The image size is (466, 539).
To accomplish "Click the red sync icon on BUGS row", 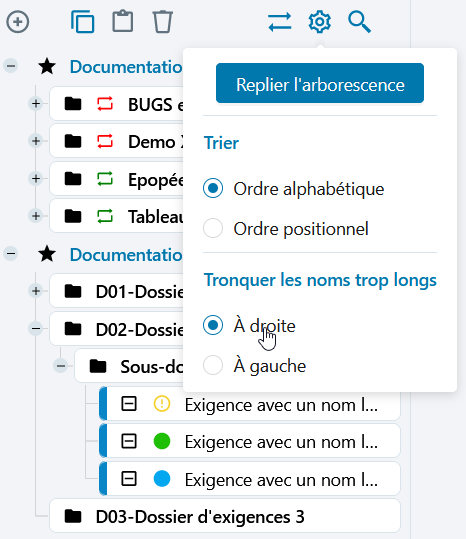I will [105, 104].
